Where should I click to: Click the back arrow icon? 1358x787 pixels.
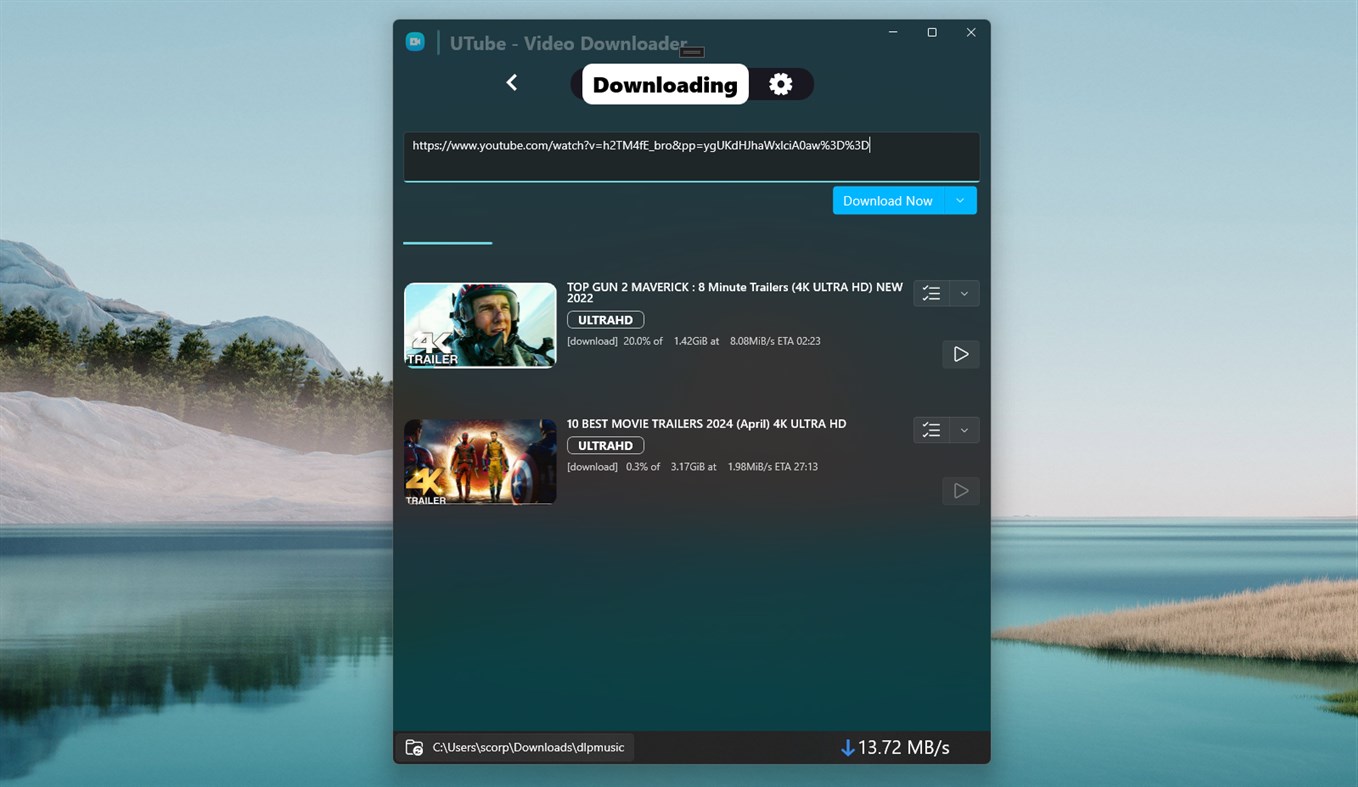click(511, 83)
